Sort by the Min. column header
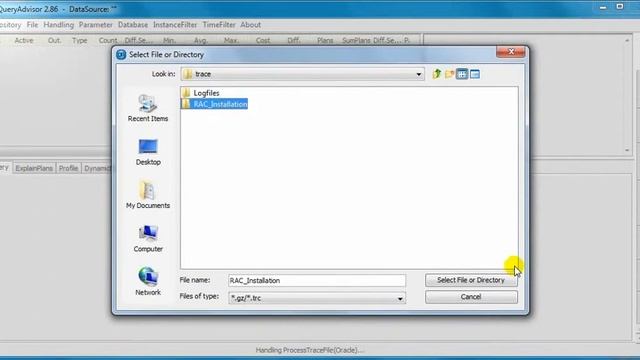Viewport: 640px width, 360px height. pyautogui.click(x=169, y=40)
